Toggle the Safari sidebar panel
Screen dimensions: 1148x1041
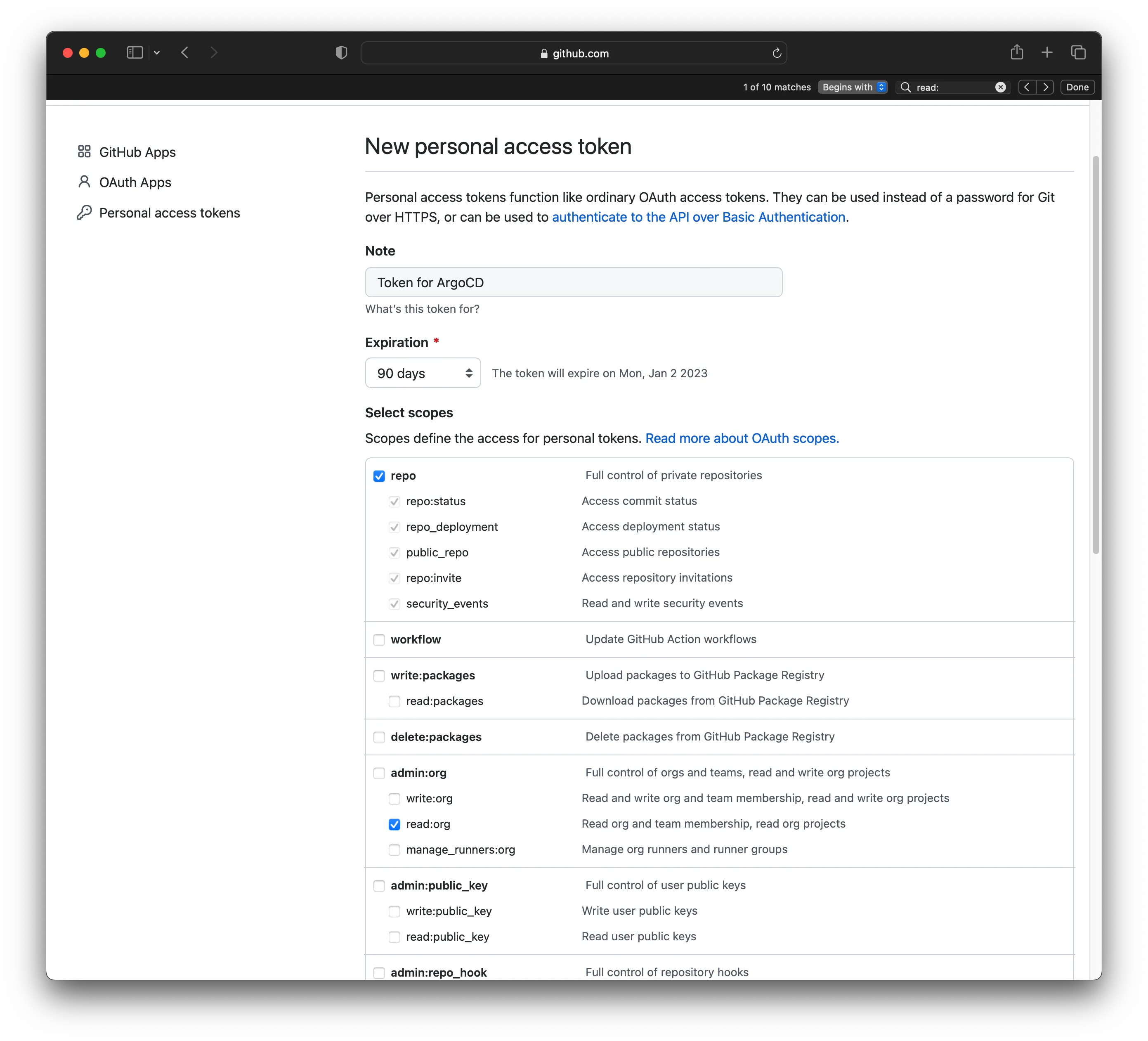point(135,52)
